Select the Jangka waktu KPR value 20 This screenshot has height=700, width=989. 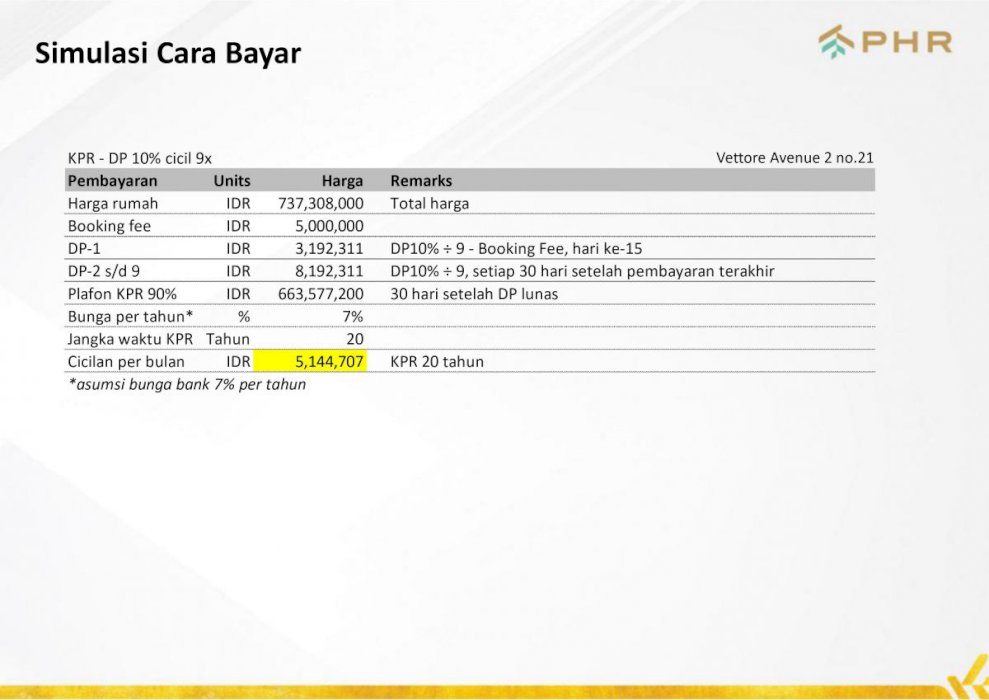[x=354, y=339]
